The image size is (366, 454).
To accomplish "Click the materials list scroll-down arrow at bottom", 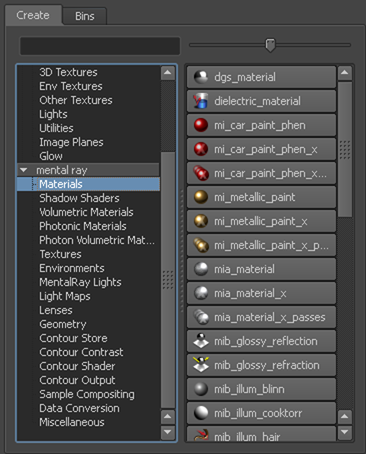I will point(345,432).
